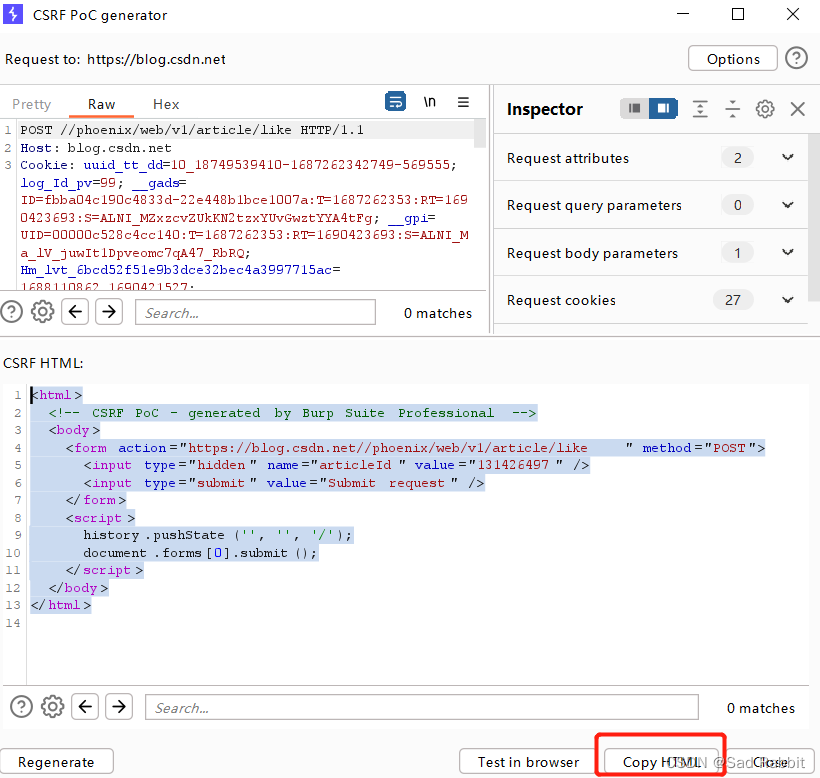Click Test in browser button

528,762
